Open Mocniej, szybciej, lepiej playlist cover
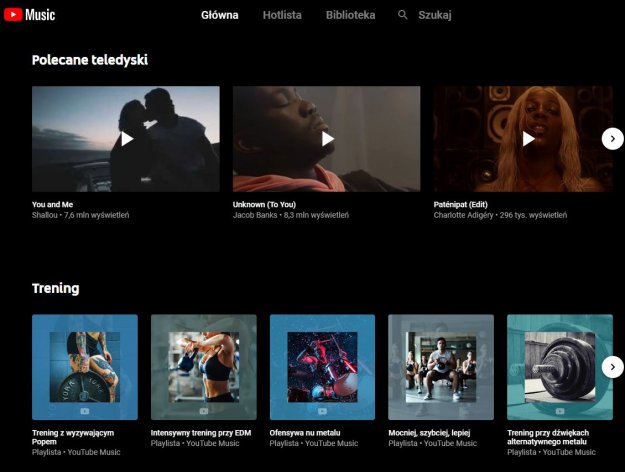 pos(441,367)
